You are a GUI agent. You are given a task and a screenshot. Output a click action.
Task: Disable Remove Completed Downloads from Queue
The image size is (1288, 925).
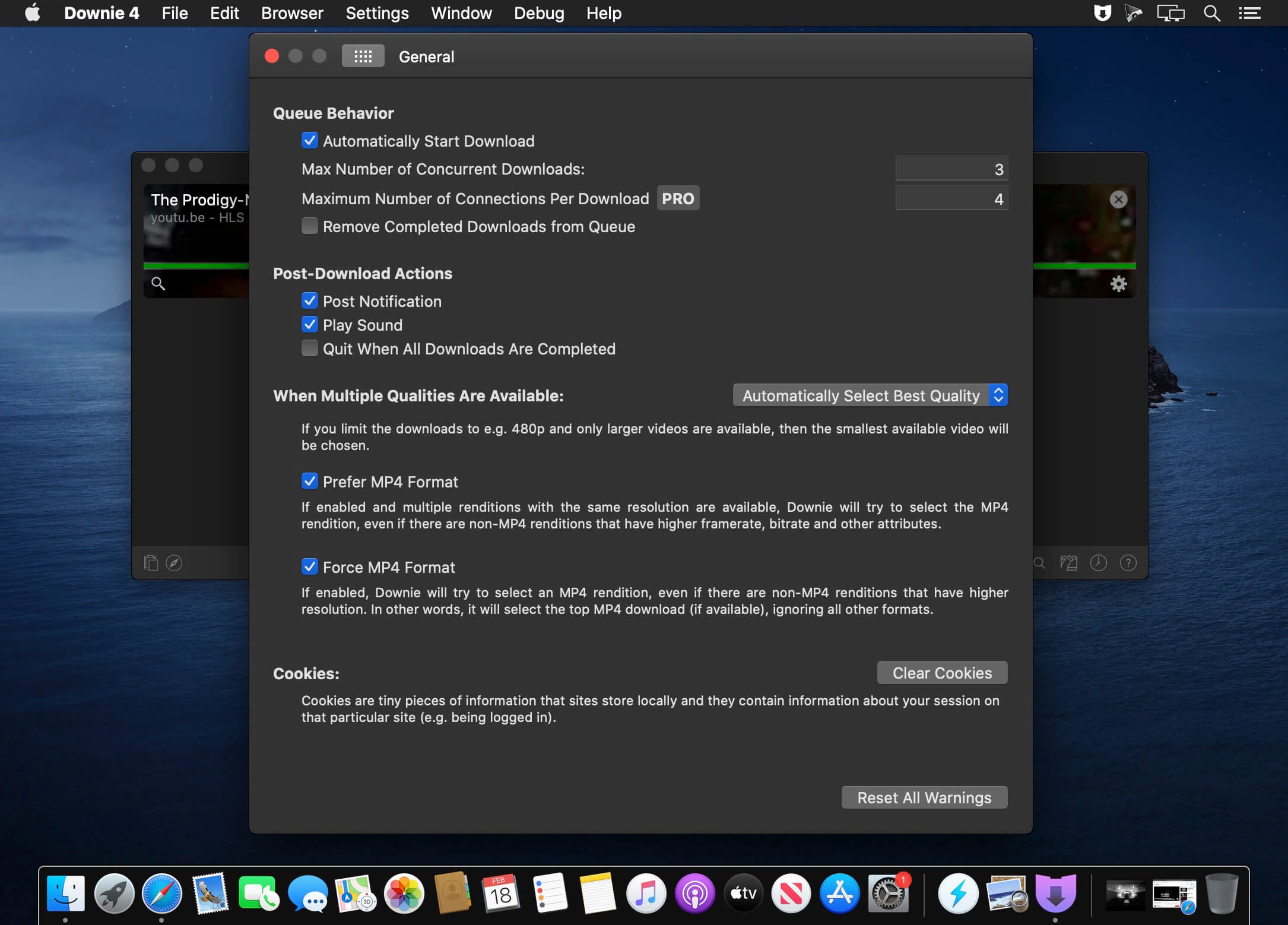coord(309,226)
